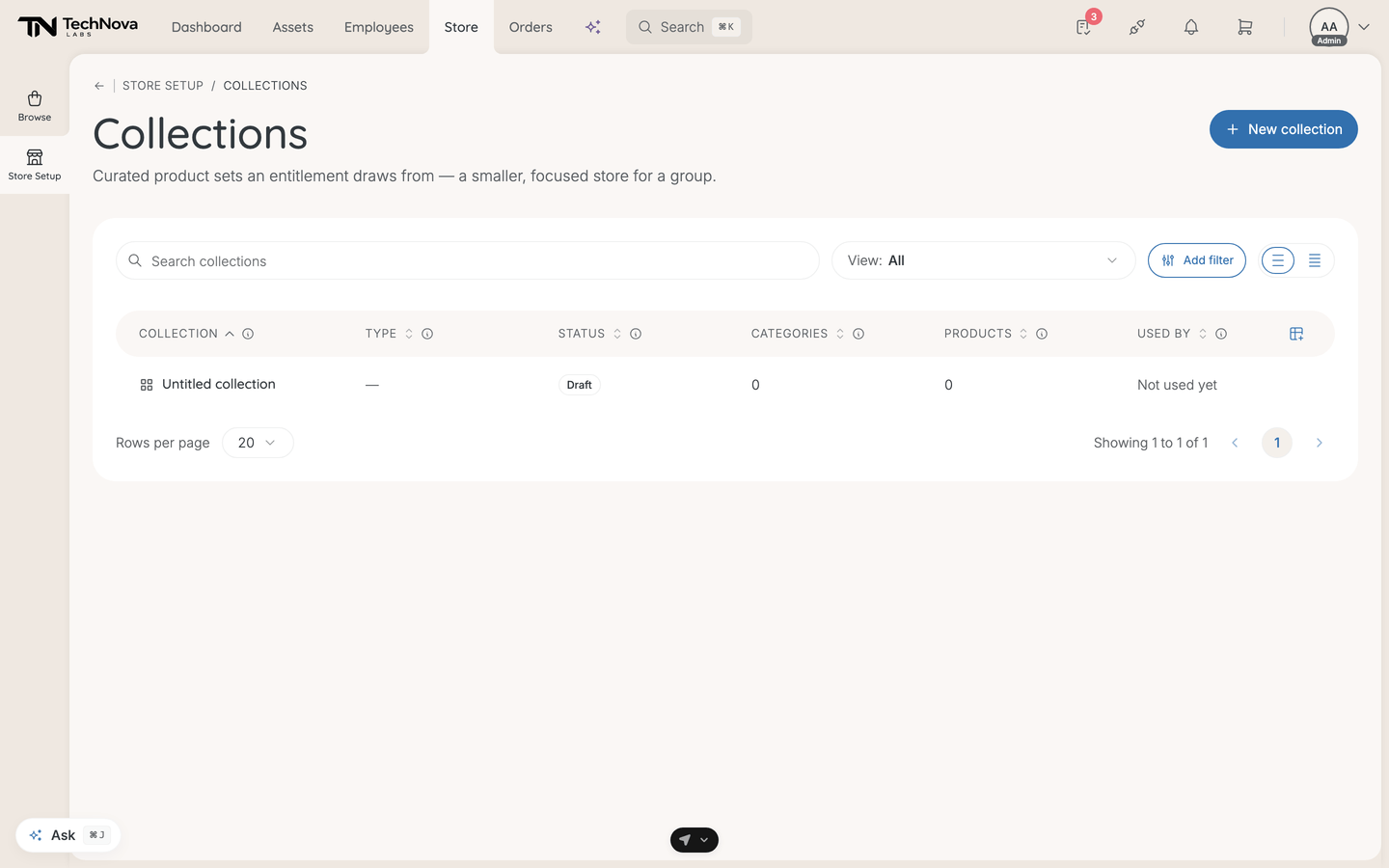Click info icon beside TYPE header

point(427,334)
